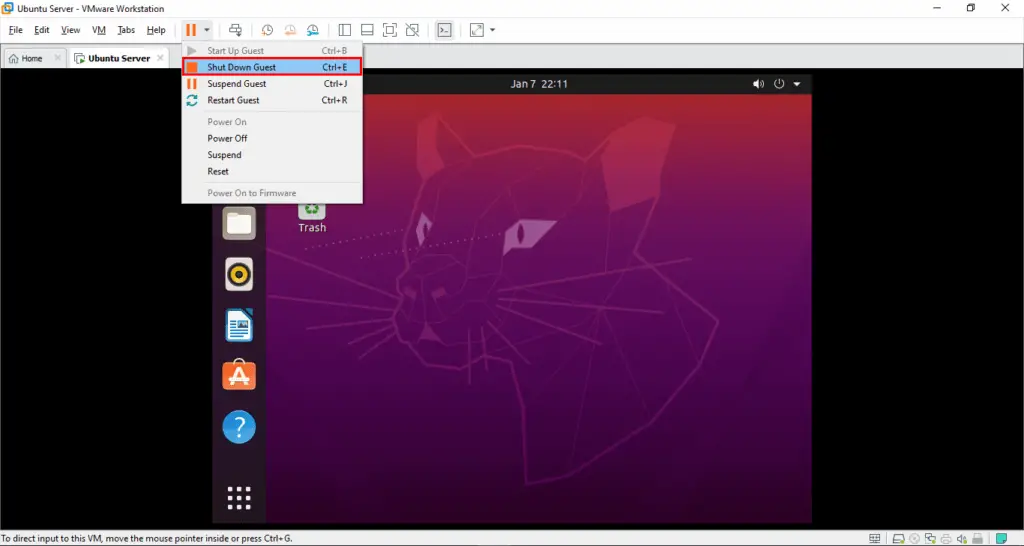Open the Snapshot Manager wrench-clock icon

[x=313, y=30]
